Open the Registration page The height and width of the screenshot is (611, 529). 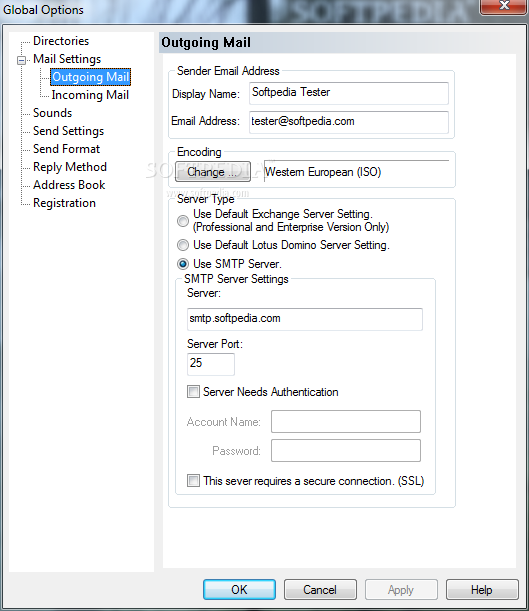[x=64, y=203]
